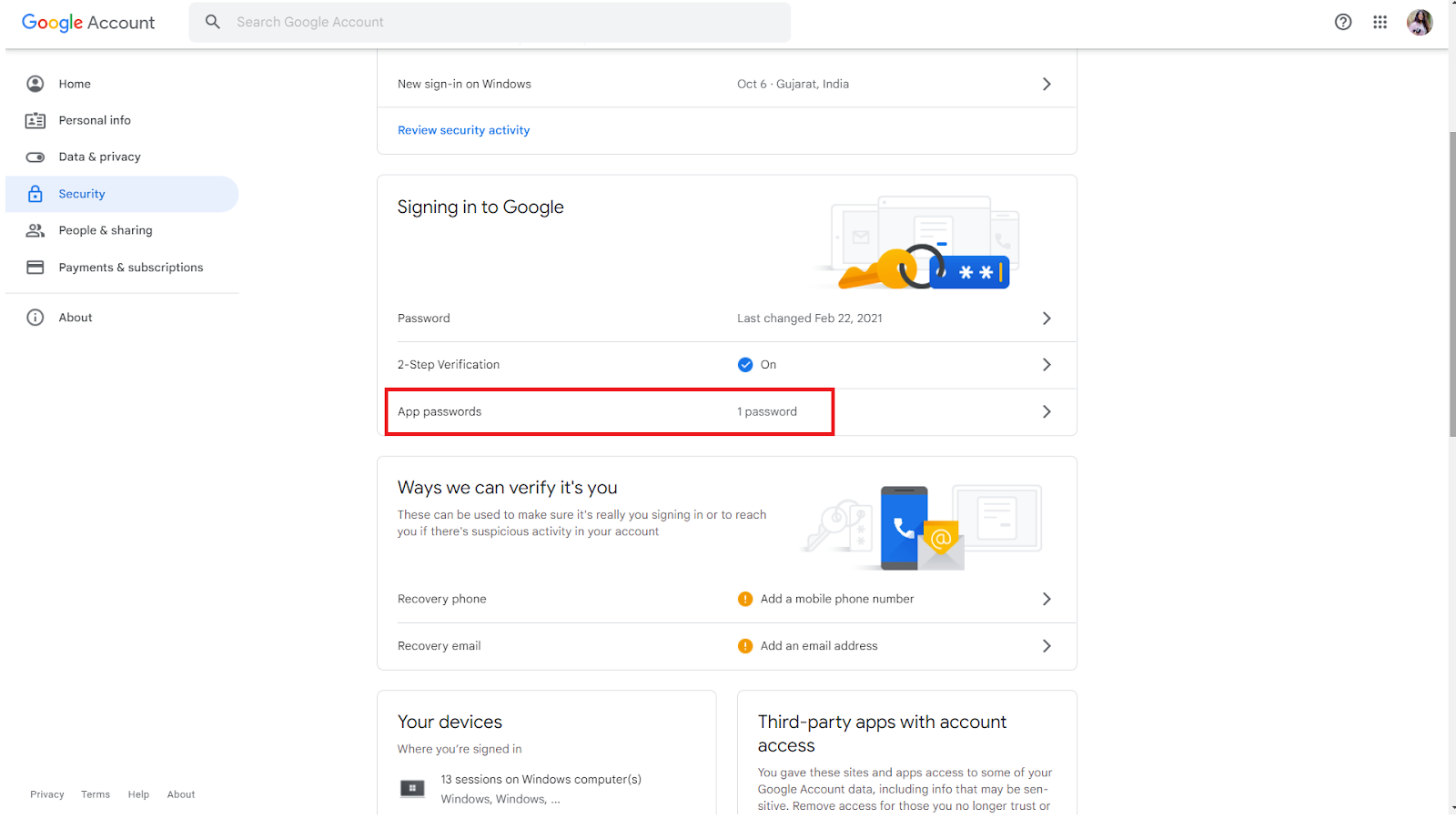Click the Recovery phone label
This screenshot has width=1456, height=819.
[442, 599]
